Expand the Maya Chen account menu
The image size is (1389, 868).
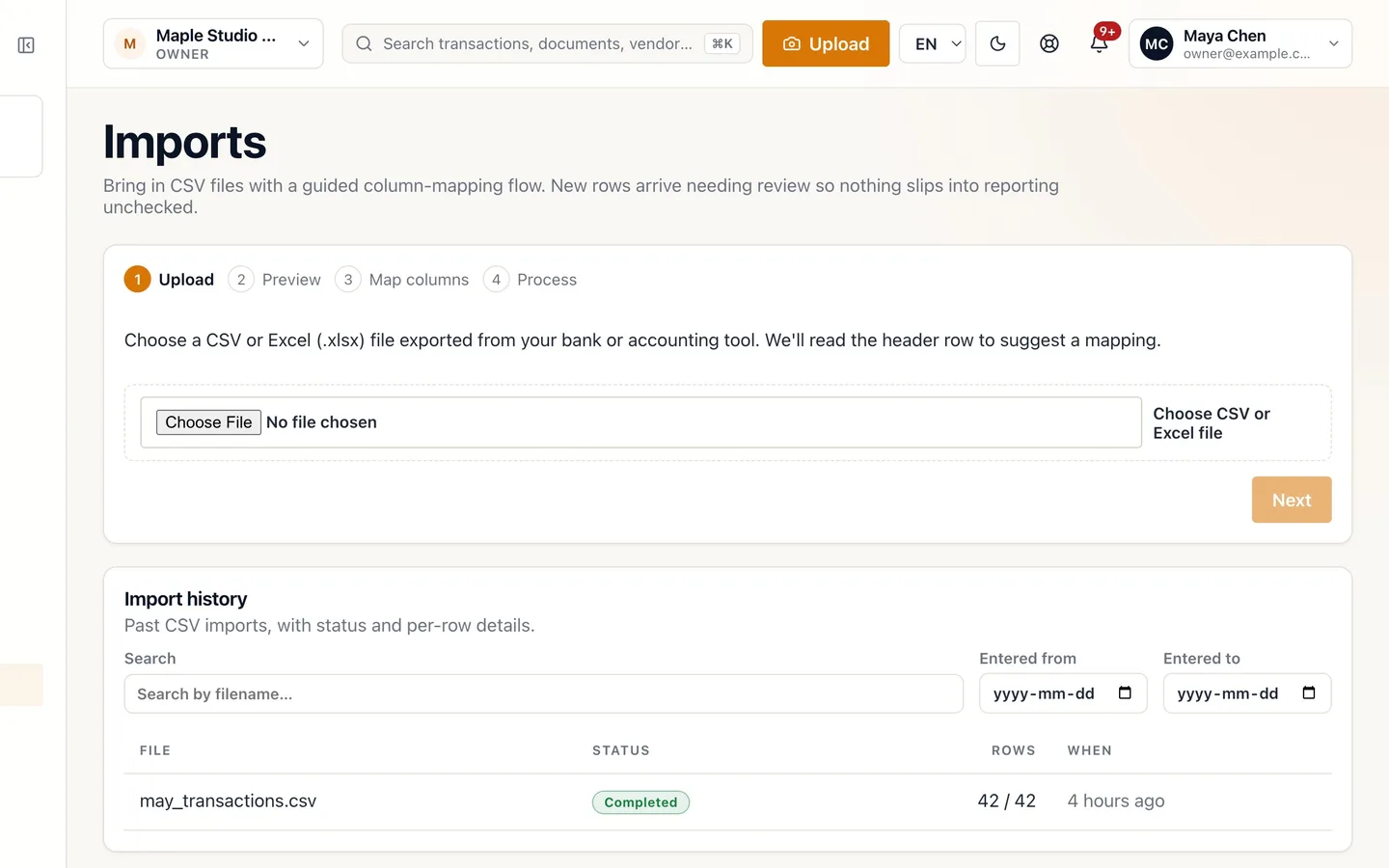click(x=1239, y=43)
